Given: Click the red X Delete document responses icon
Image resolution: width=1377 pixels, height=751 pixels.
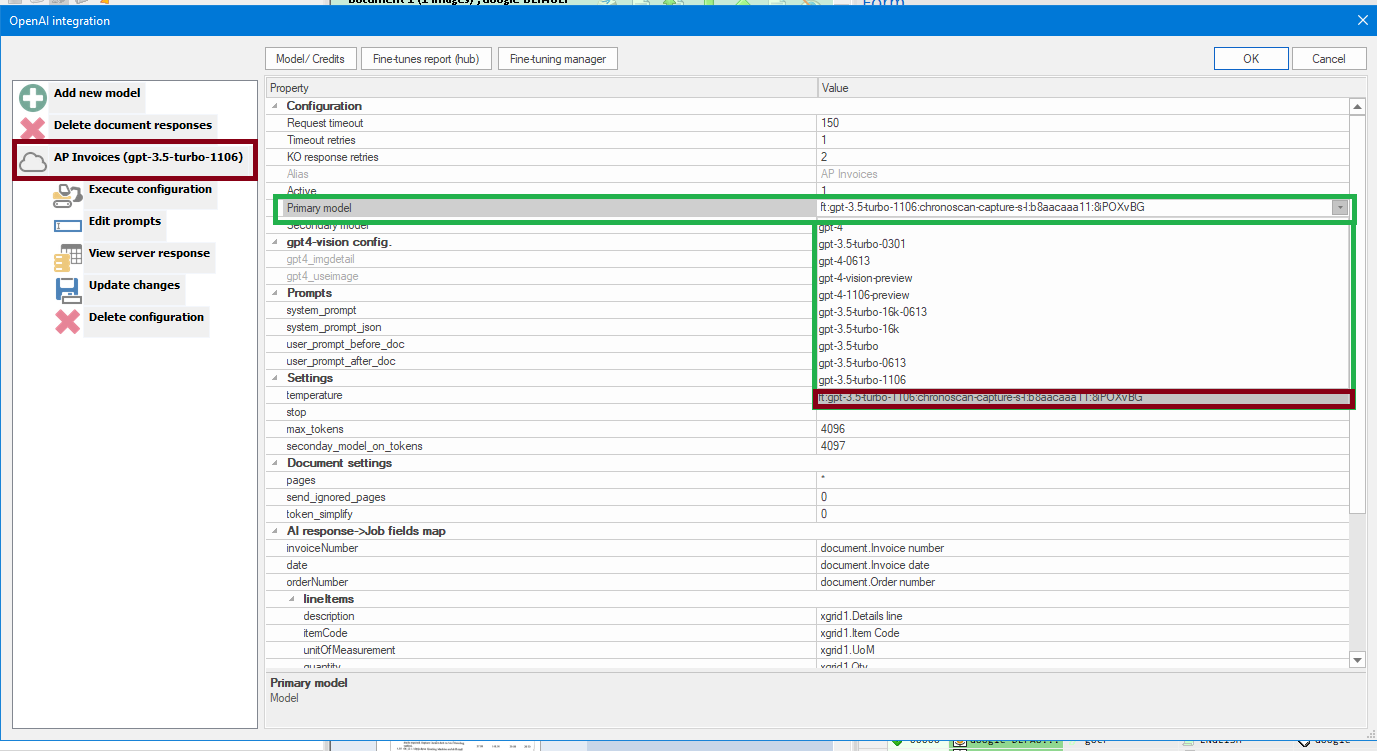Looking at the screenshot, I should [33, 129].
